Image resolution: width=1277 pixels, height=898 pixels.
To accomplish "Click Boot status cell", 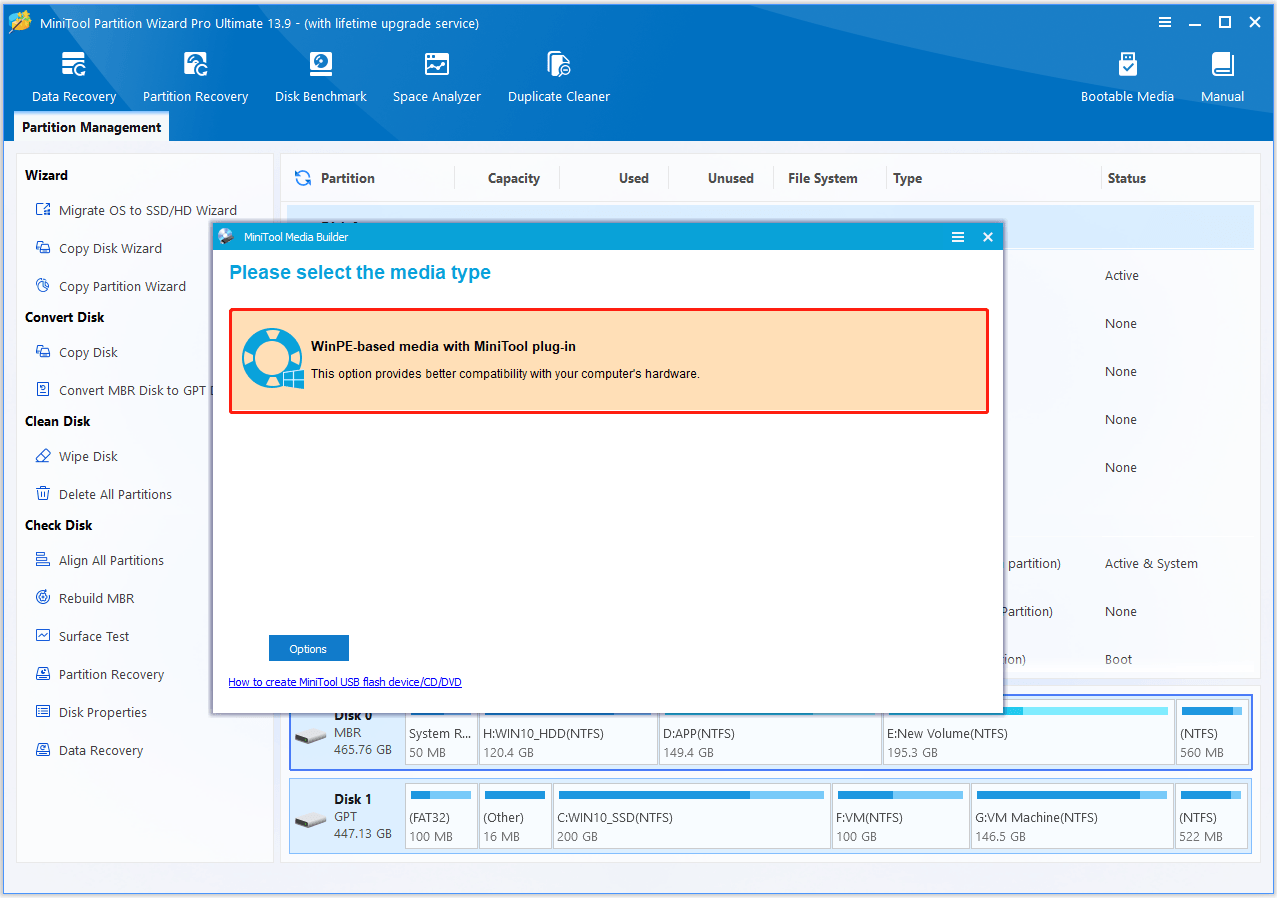I will point(1119,659).
